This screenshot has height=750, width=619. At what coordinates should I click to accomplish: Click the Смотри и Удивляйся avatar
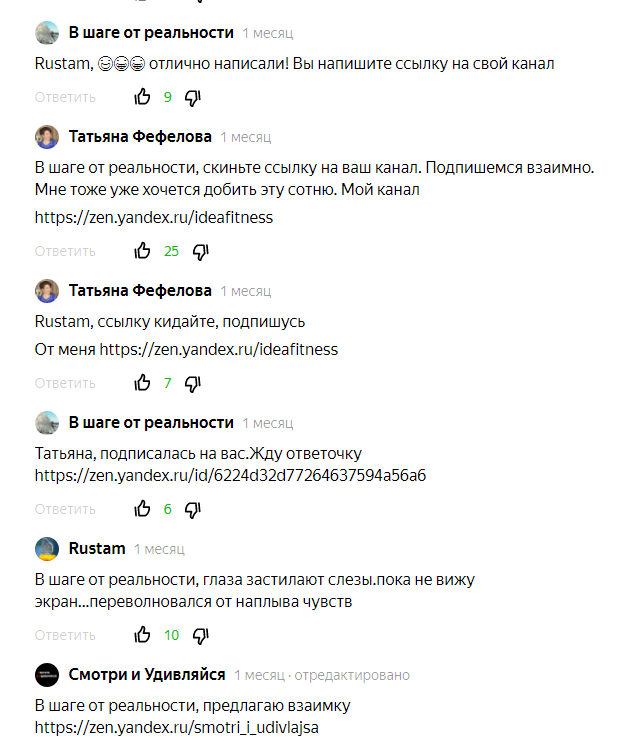(47, 675)
